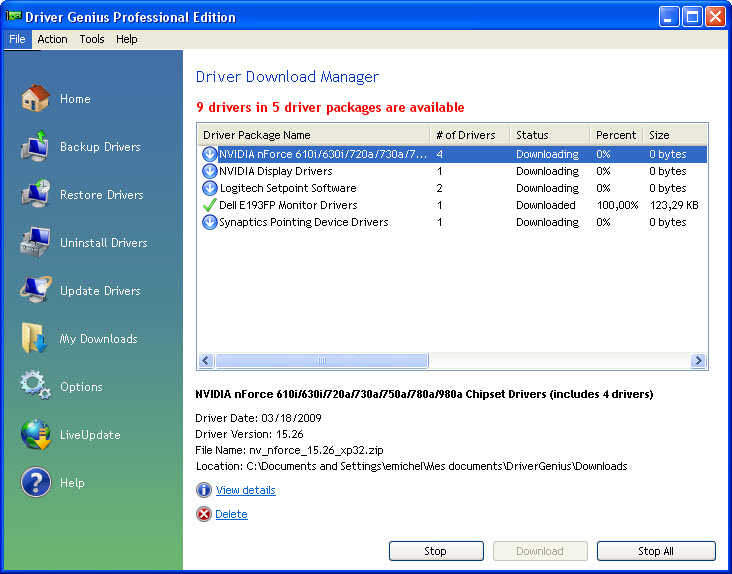732x574 pixels.
Task: Open Options sidebar label
Action: tap(81, 387)
